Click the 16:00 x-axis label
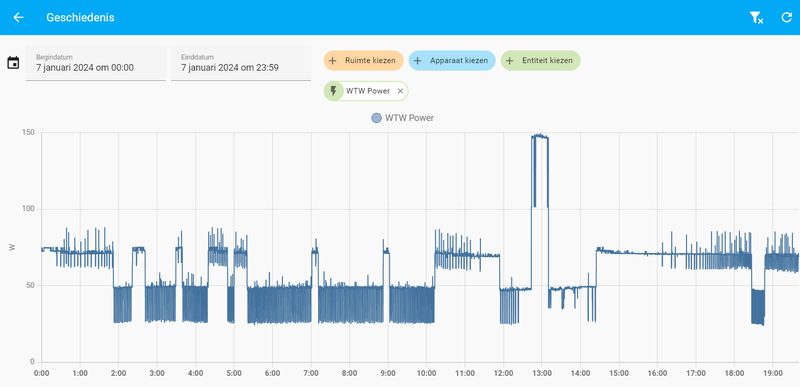 [x=657, y=373]
